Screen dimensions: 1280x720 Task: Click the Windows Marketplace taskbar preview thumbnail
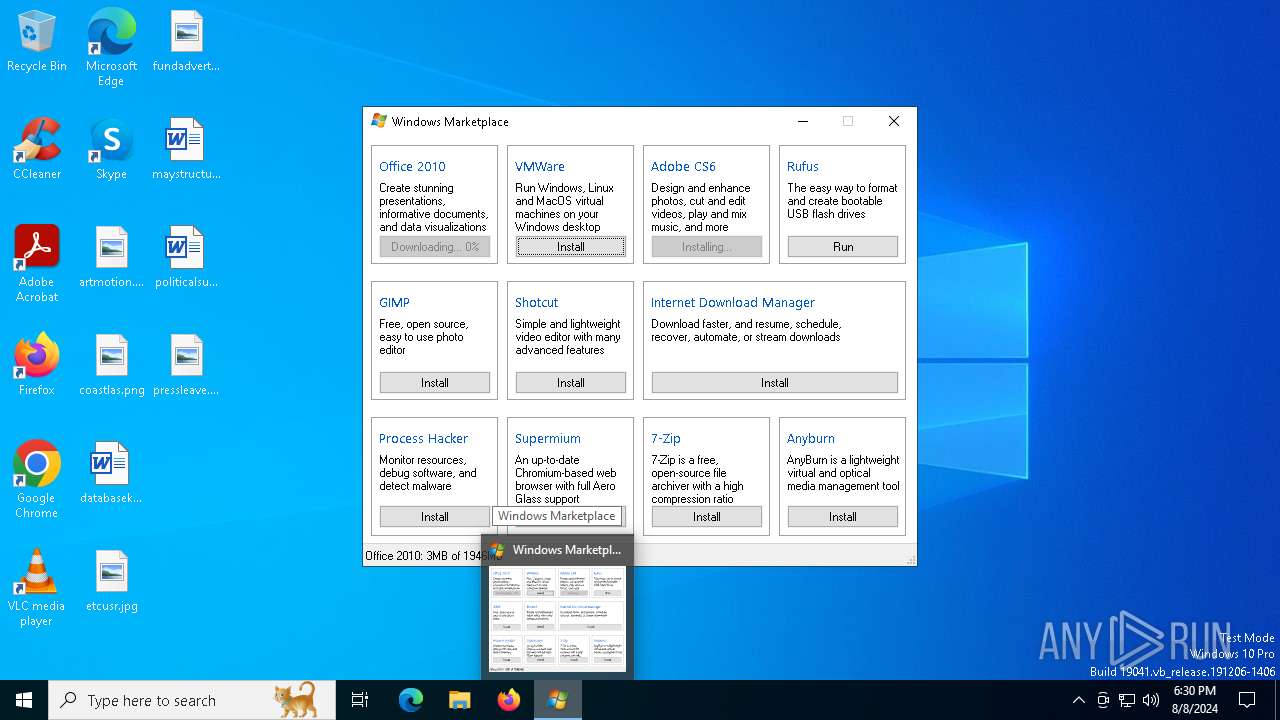(x=557, y=619)
